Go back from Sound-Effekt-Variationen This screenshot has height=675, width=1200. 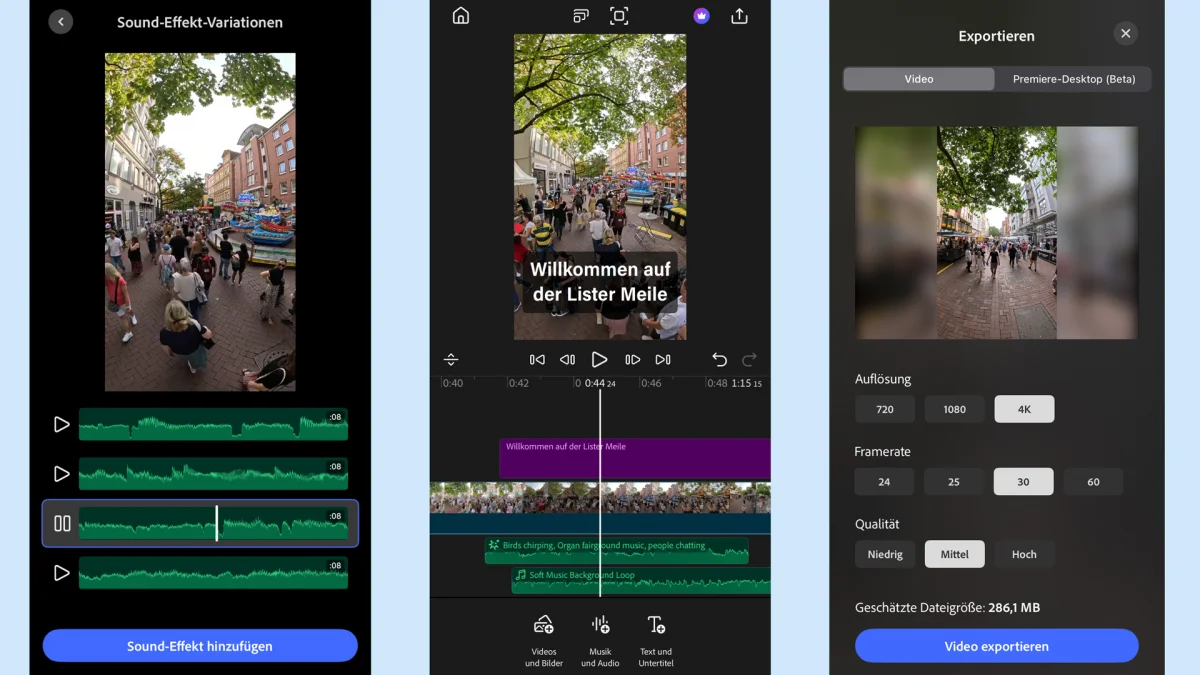tap(61, 22)
